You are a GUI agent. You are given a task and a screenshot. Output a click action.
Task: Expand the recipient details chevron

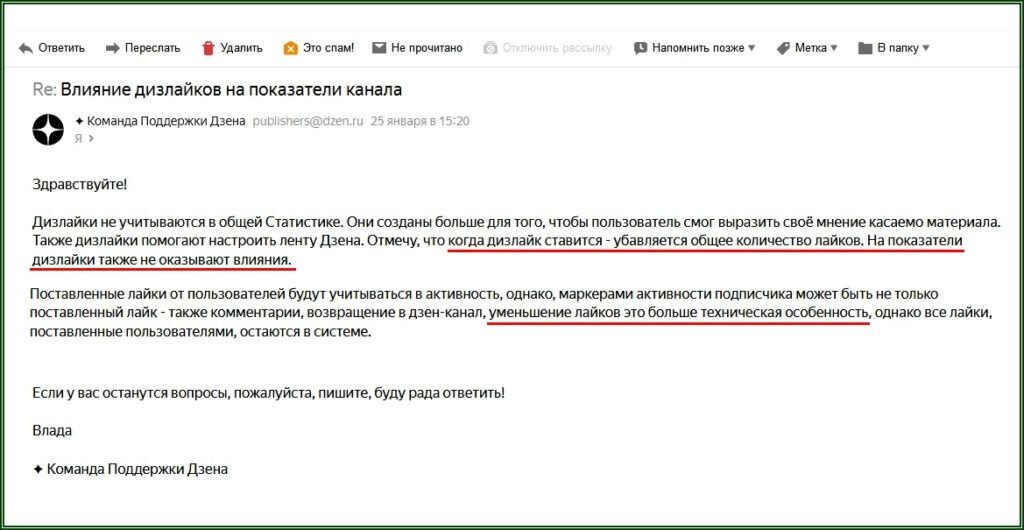(91, 138)
